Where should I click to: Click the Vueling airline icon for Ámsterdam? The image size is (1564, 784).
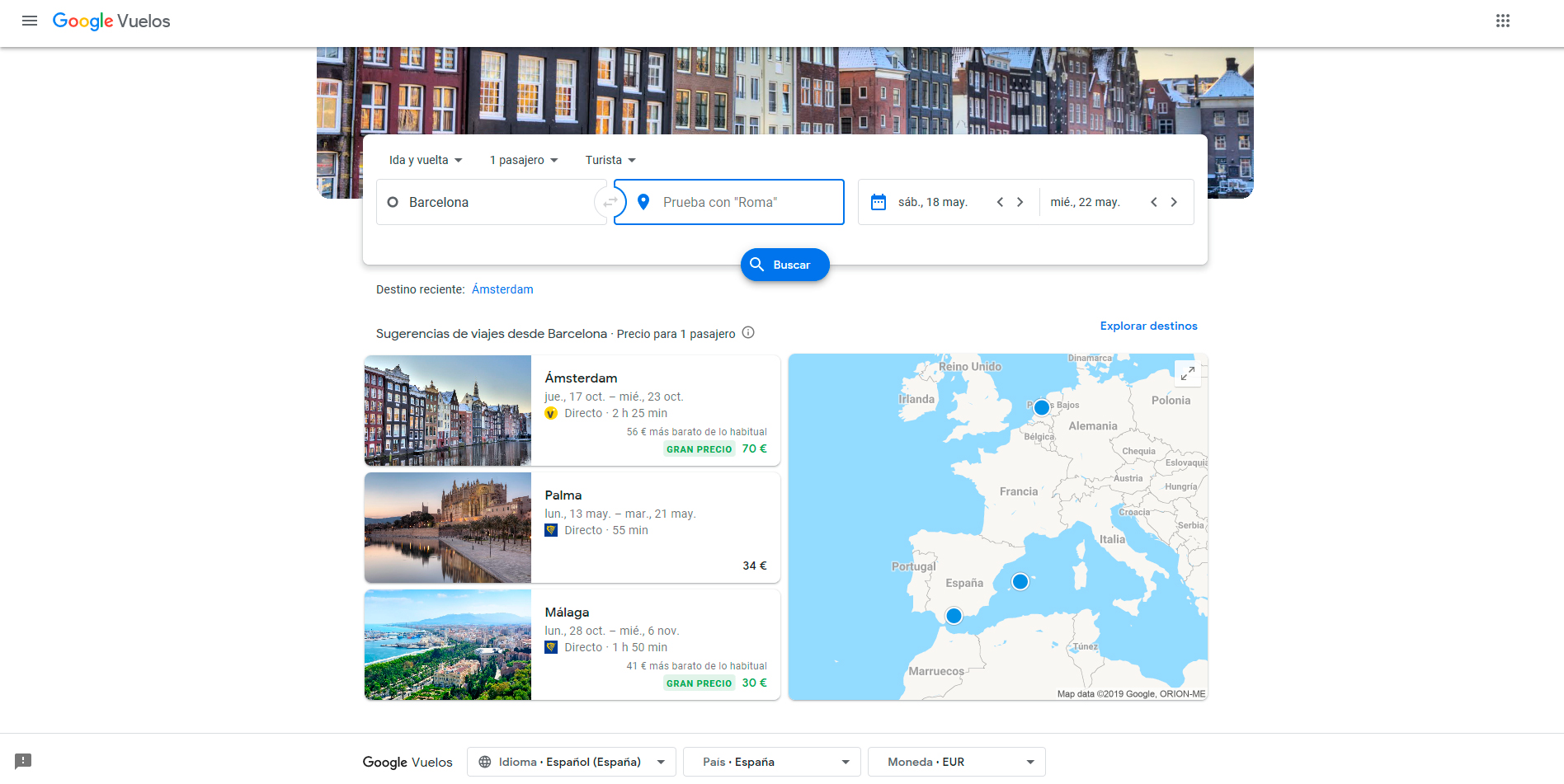[x=551, y=413]
